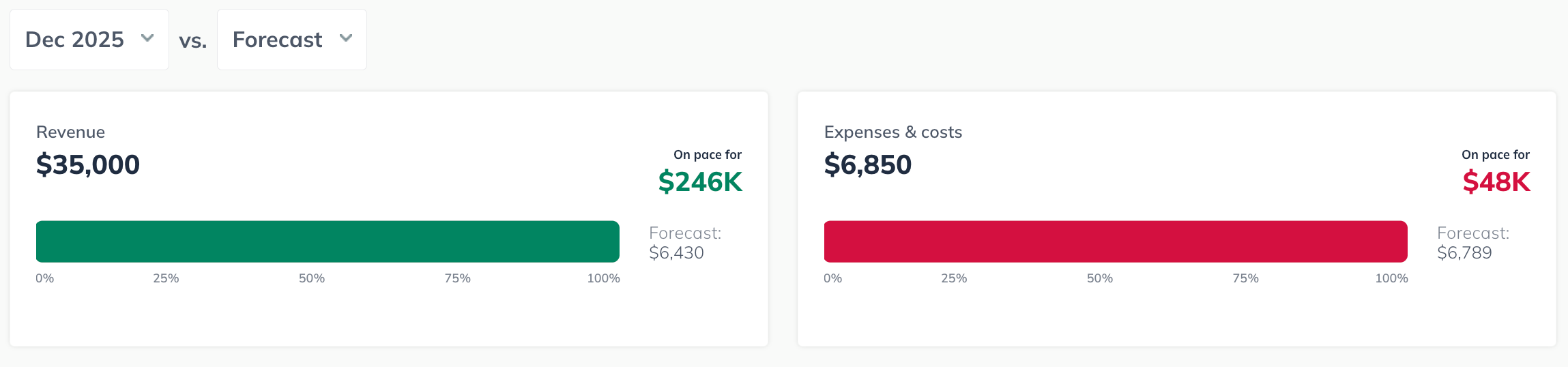This screenshot has width=1568, height=367.
Task: Click the 75% mark under Expenses bar
Action: [1245, 278]
